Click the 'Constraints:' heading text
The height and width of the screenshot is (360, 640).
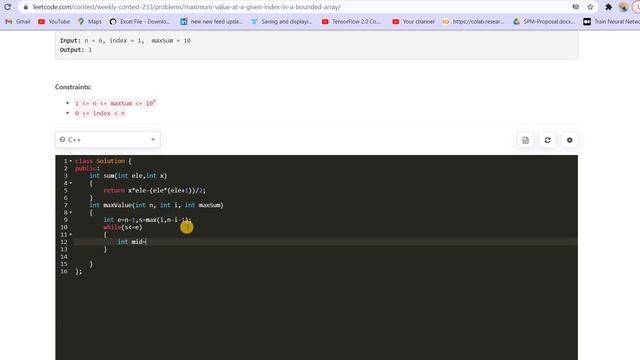(73, 87)
